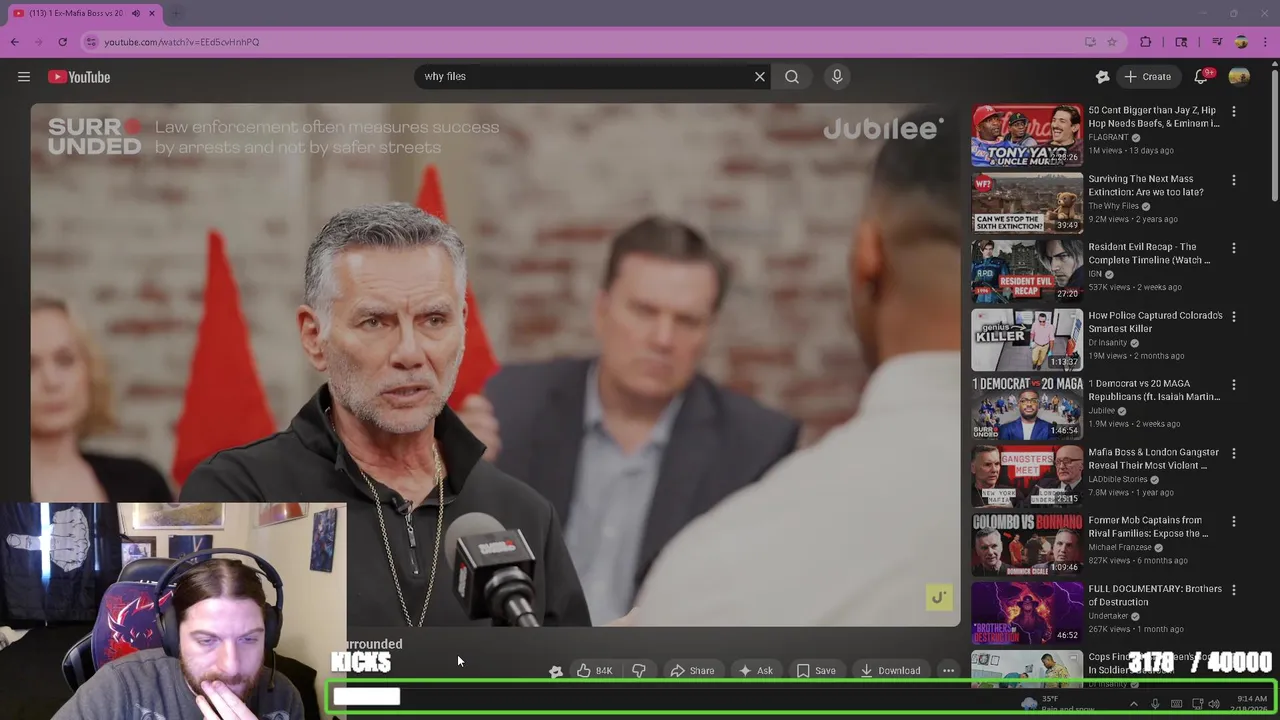Image resolution: width=1280 pixels, height=720 pixels.
Task: Open the YouTube account avatar menu
Action: [1239, 76]
